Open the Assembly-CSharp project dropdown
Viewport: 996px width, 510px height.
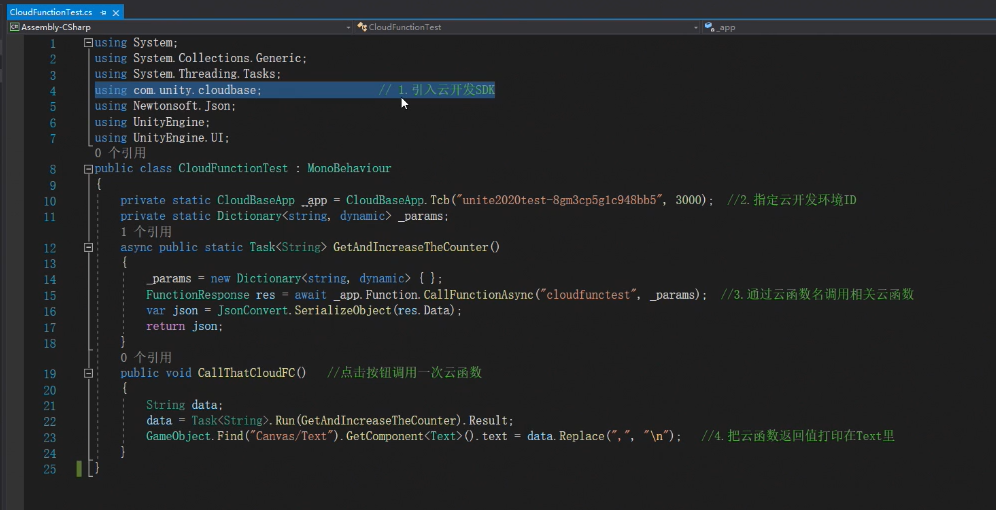pyautogui.click(x=180, y=27)
